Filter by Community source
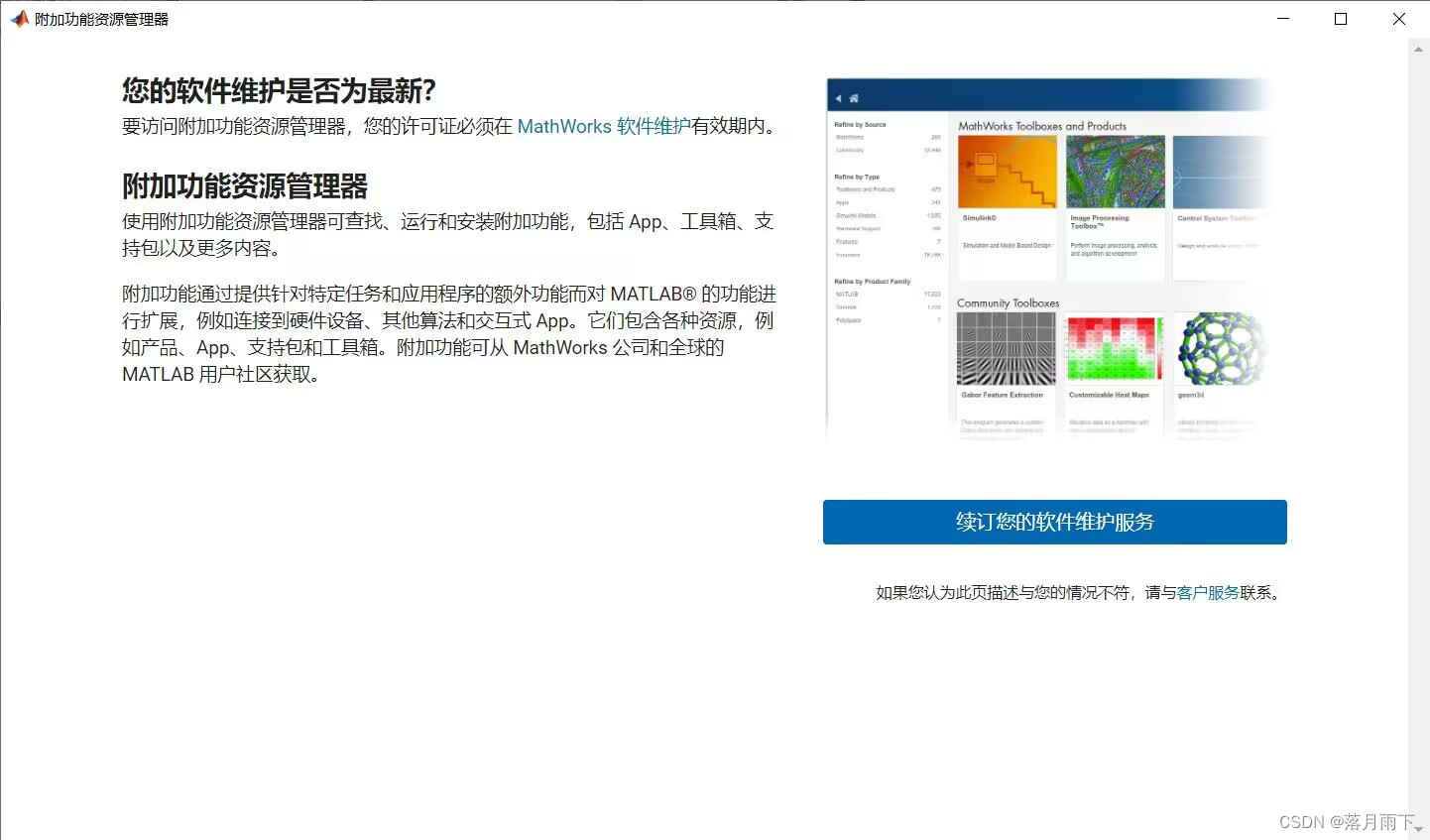 pyautogui.click(x=851, y=149)
